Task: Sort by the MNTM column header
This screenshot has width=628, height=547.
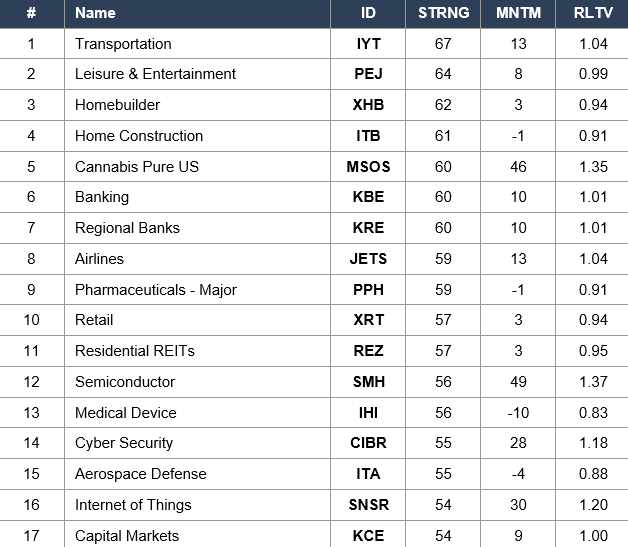Action: pyautogui.click(x=518, y=13)
